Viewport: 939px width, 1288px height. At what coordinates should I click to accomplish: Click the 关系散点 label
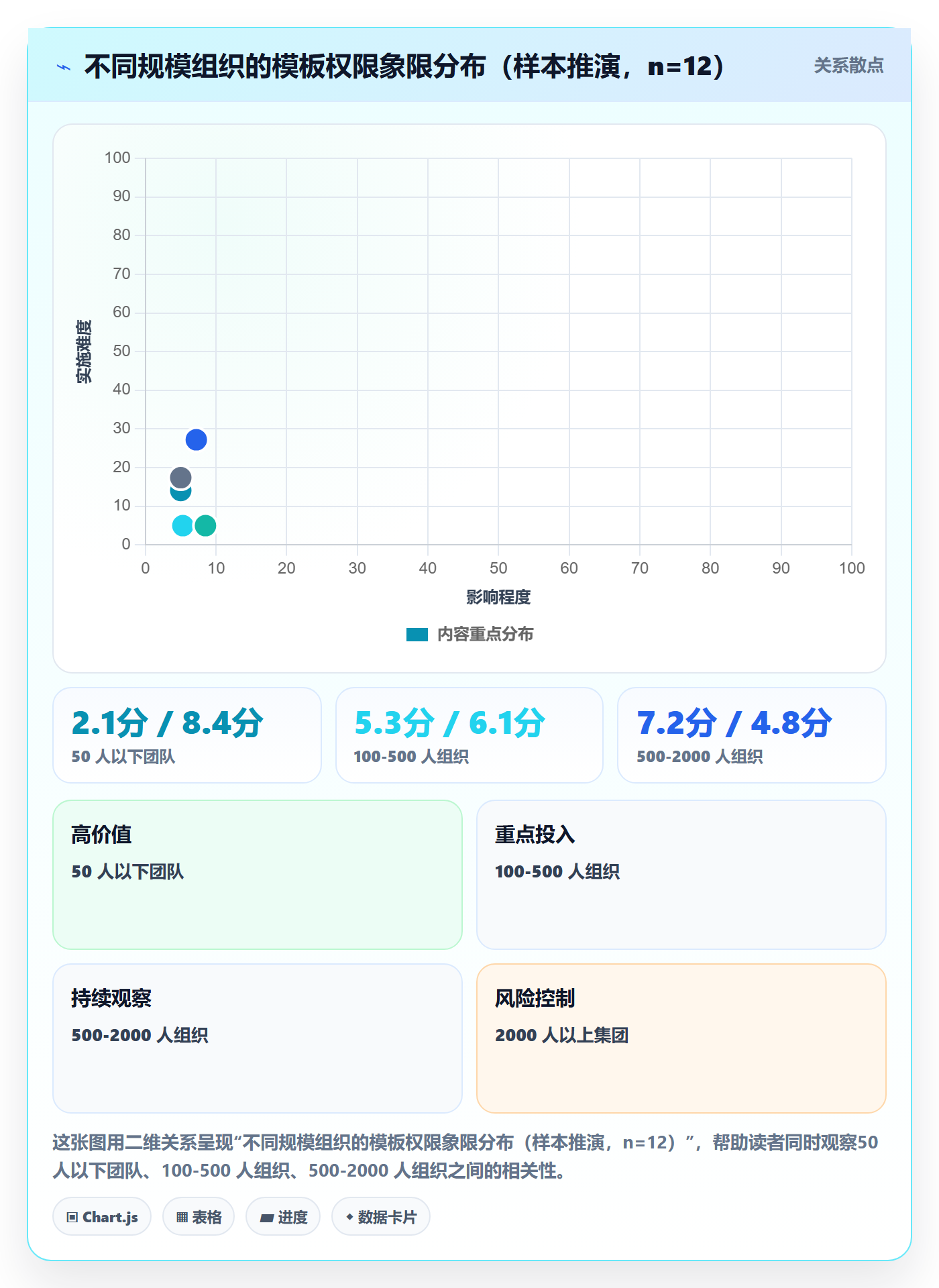(848, 66)
